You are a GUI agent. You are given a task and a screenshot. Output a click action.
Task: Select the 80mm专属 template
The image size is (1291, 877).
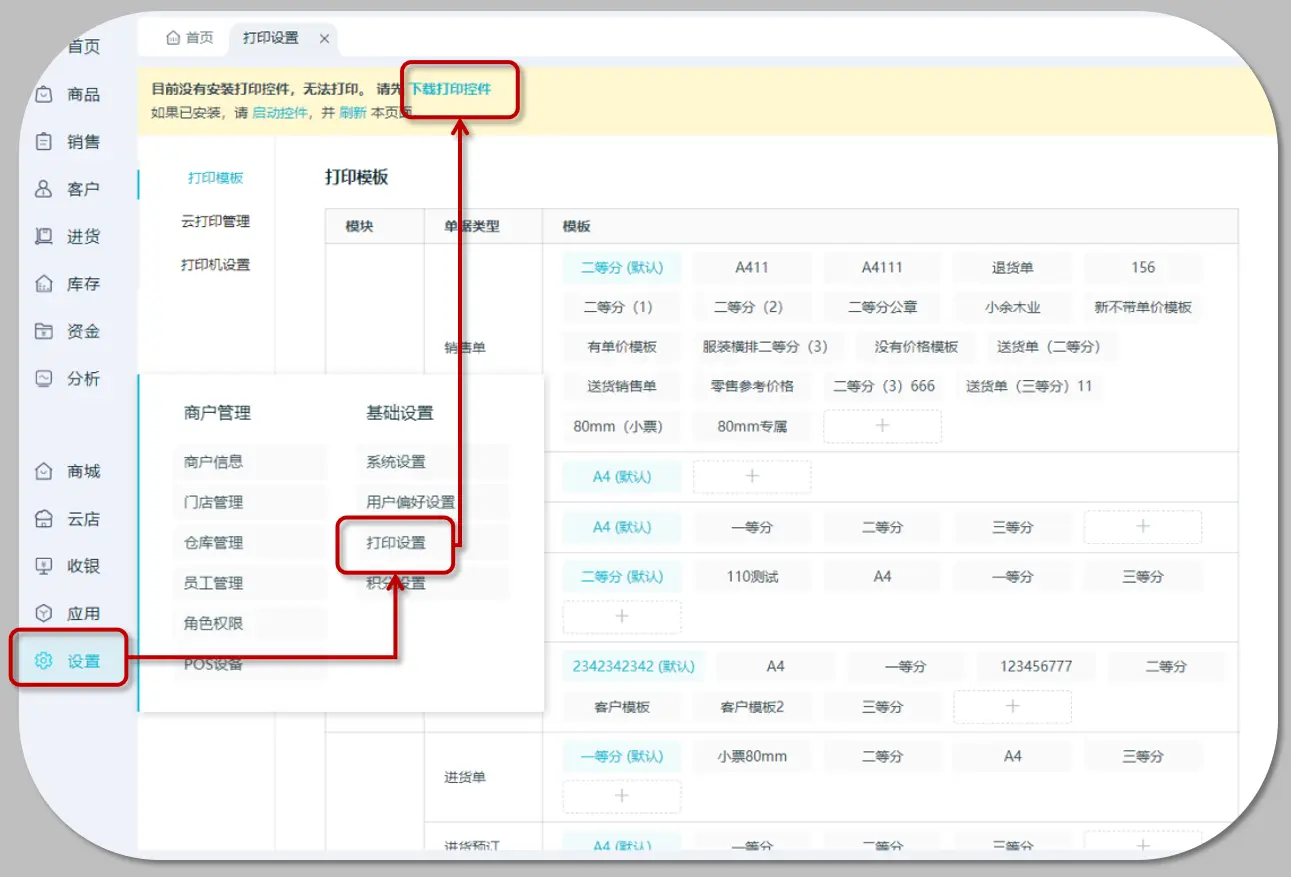752,426
